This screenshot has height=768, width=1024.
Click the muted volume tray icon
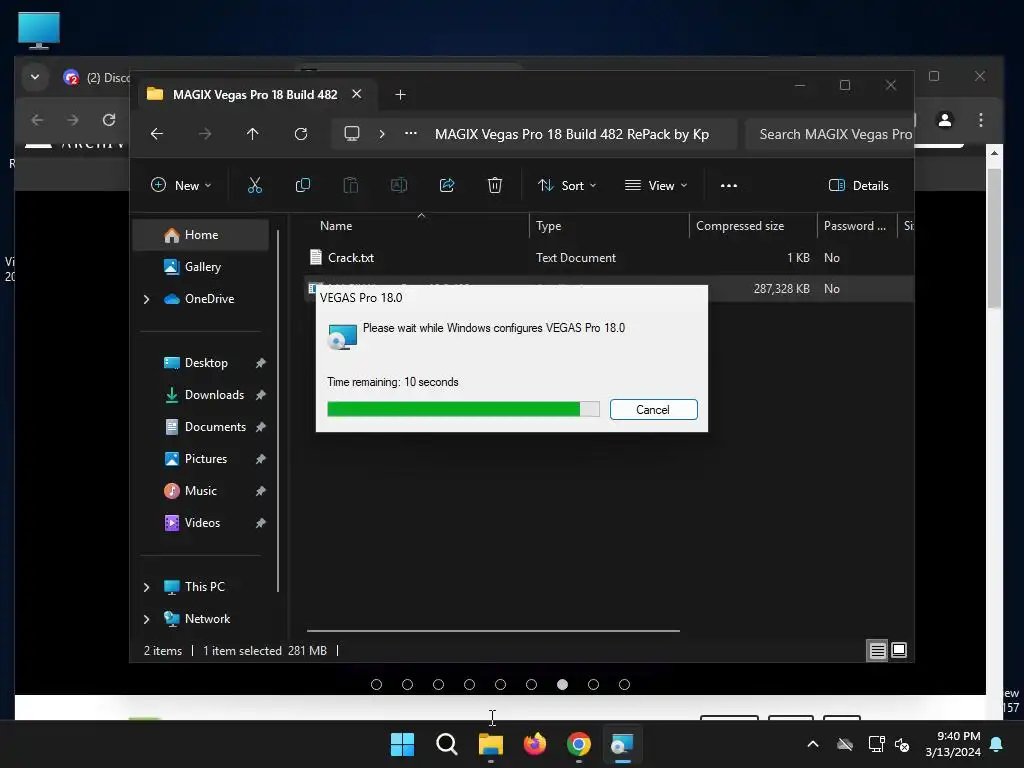pos(902,744)
